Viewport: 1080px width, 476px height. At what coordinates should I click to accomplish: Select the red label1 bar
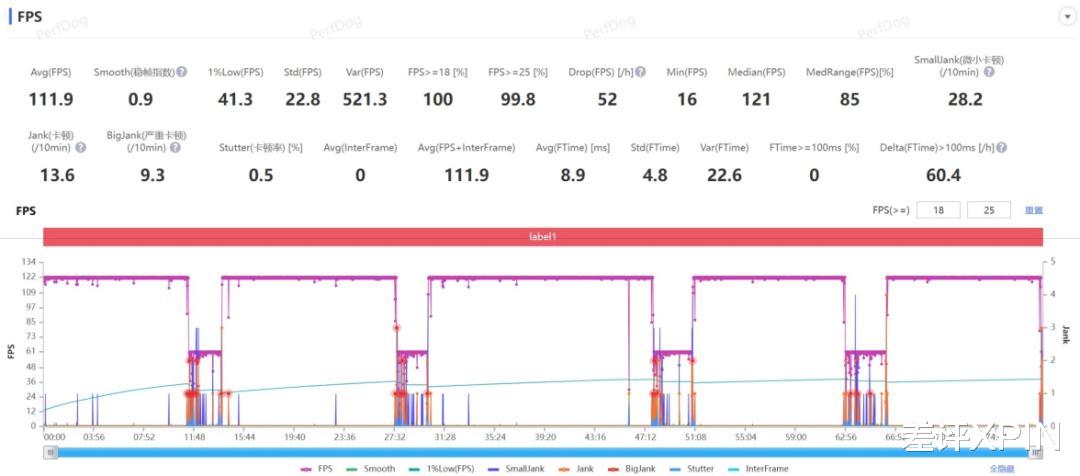coord(543,236)
